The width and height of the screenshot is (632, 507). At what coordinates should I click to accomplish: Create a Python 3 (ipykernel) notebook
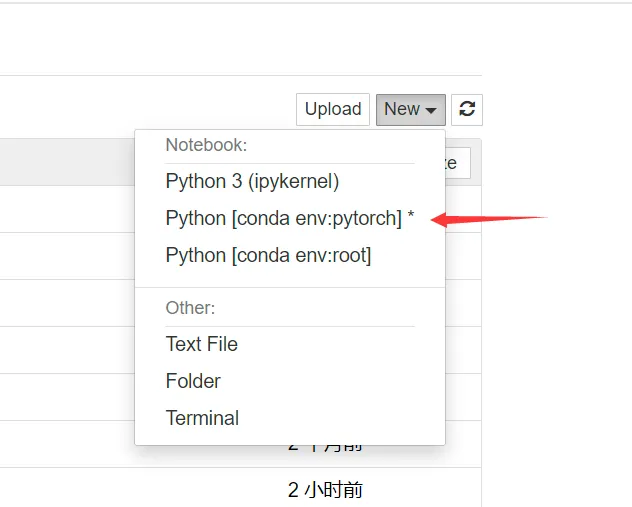[252, 181]
